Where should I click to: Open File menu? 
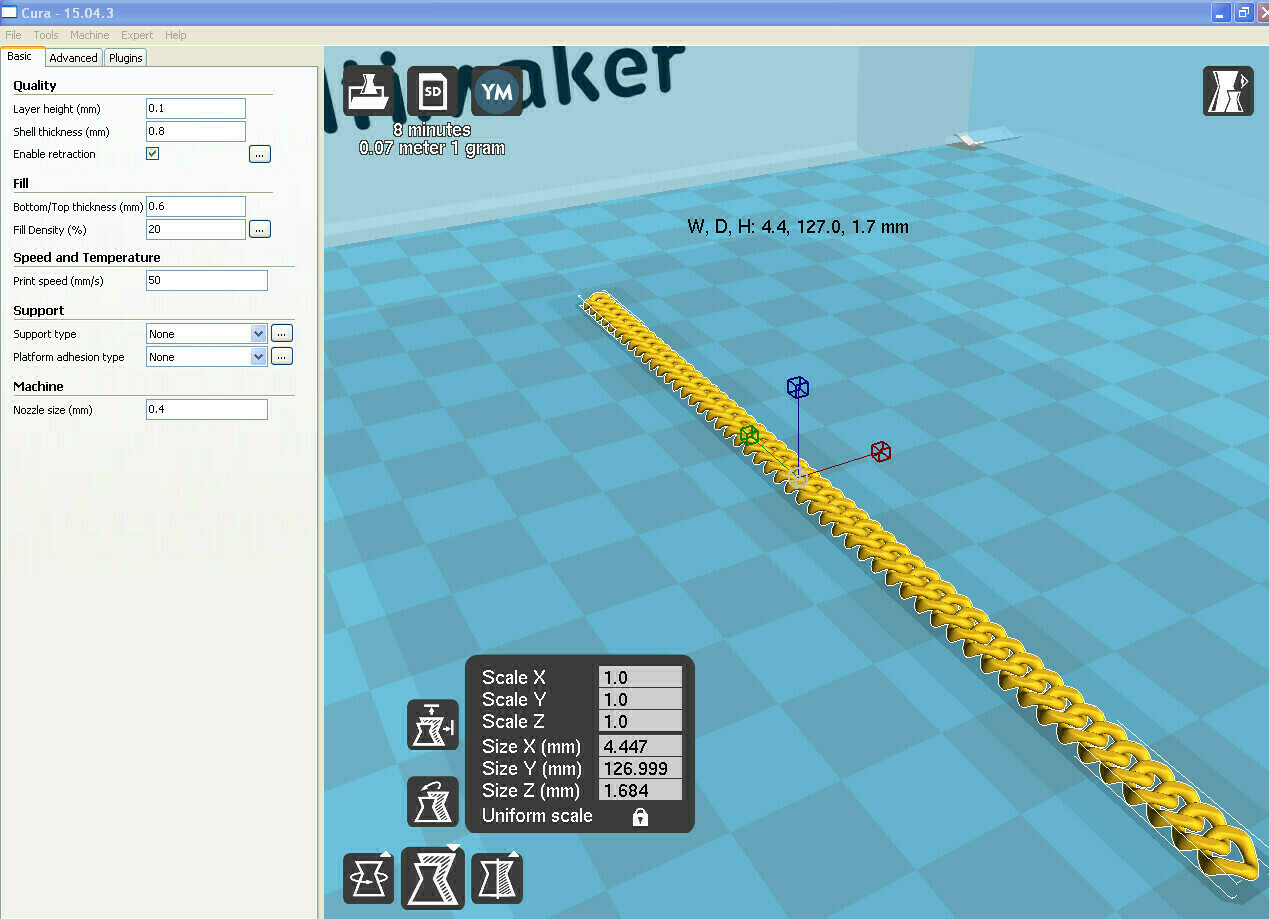coord(13,35)
